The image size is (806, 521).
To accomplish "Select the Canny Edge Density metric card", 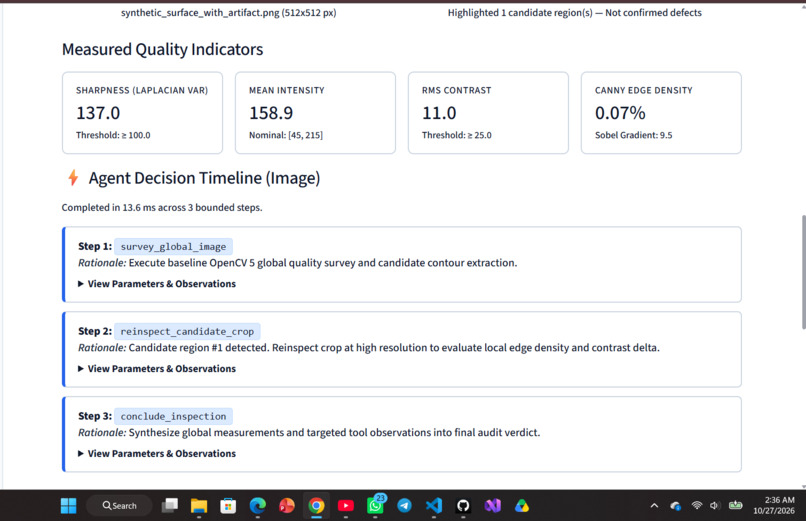I will (x=661, y=113).
